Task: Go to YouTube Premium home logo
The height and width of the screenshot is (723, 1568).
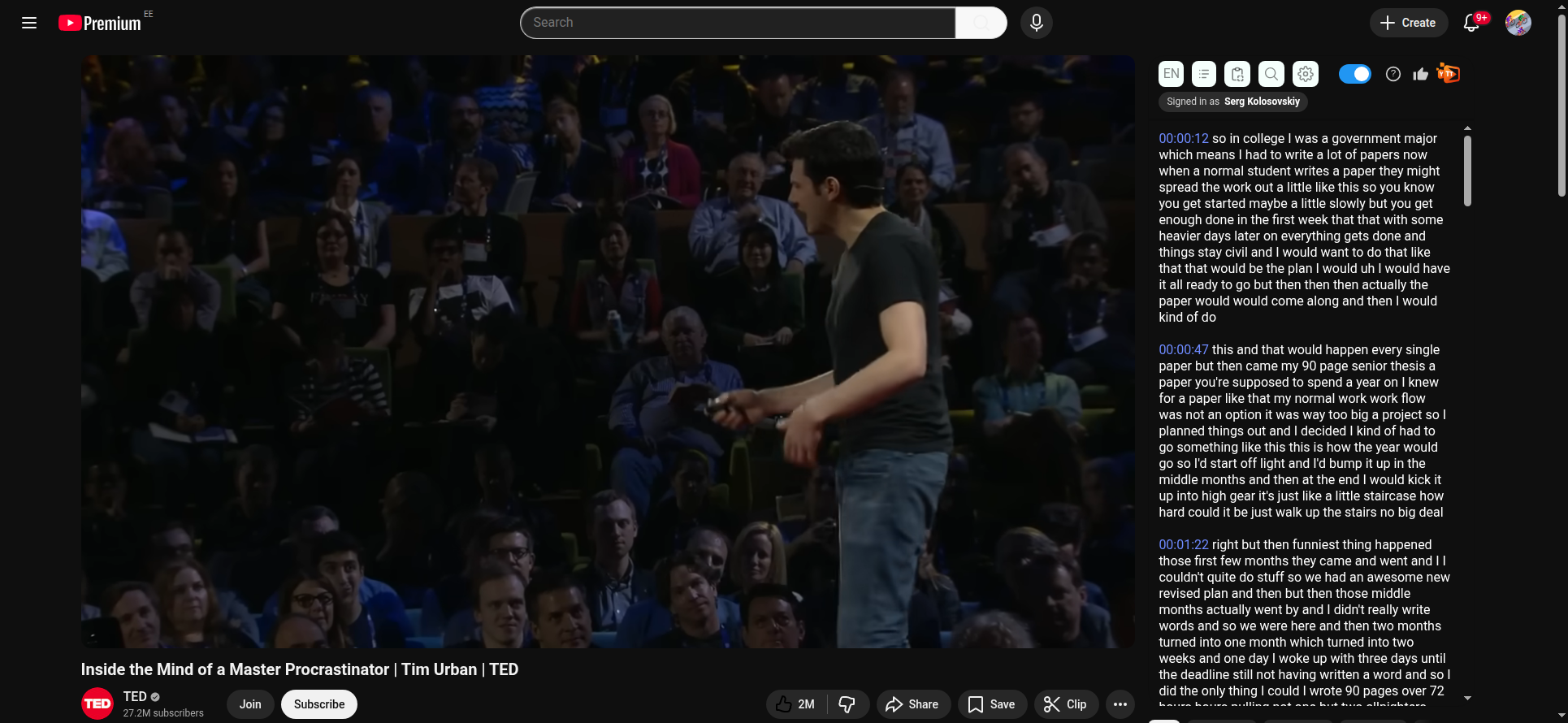Action: (100, 23)
